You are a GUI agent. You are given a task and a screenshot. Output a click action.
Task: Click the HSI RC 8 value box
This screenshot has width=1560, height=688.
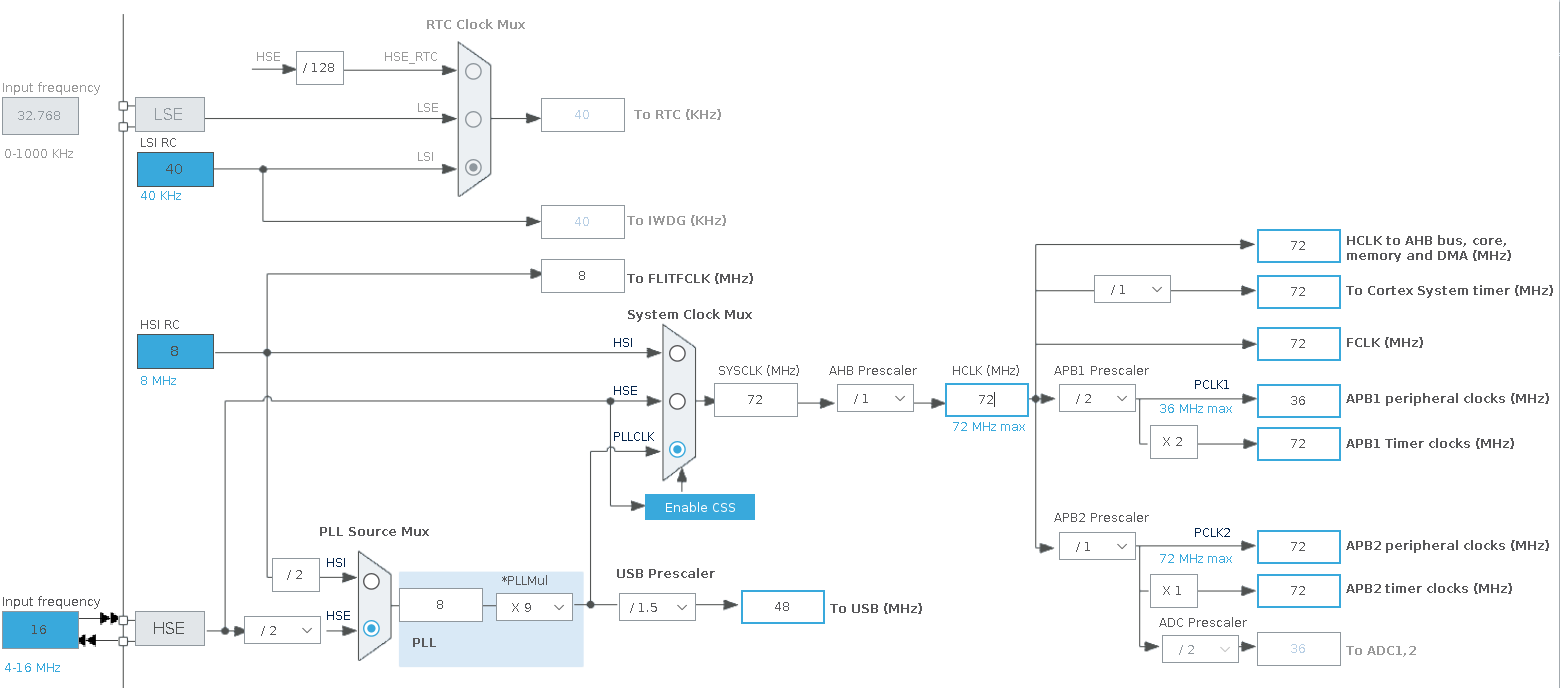coord(175,351)
